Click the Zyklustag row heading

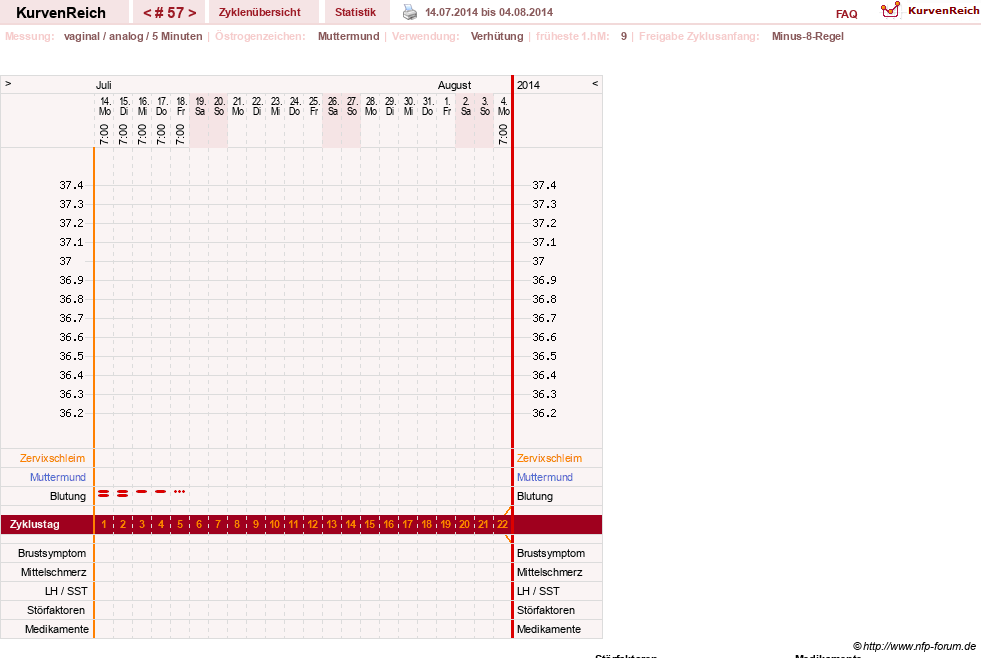[35, 524]
